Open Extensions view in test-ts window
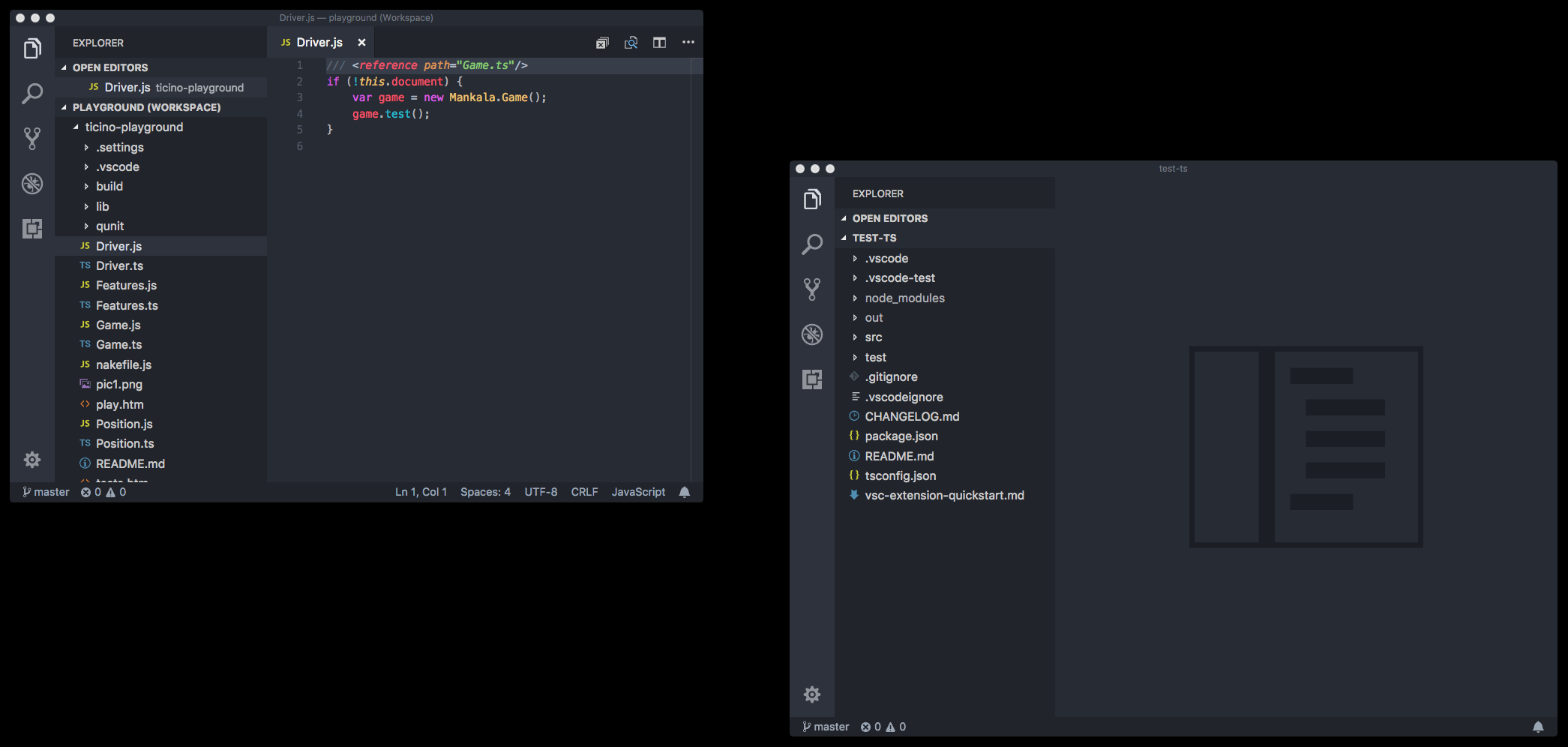 pyautogui.click(x=812, y=379)
